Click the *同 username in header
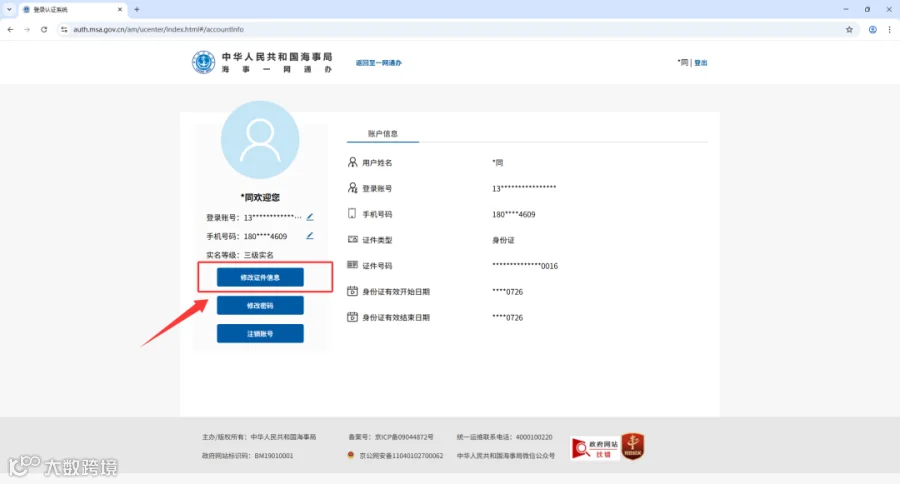900x484 pixels. [682, 63]
